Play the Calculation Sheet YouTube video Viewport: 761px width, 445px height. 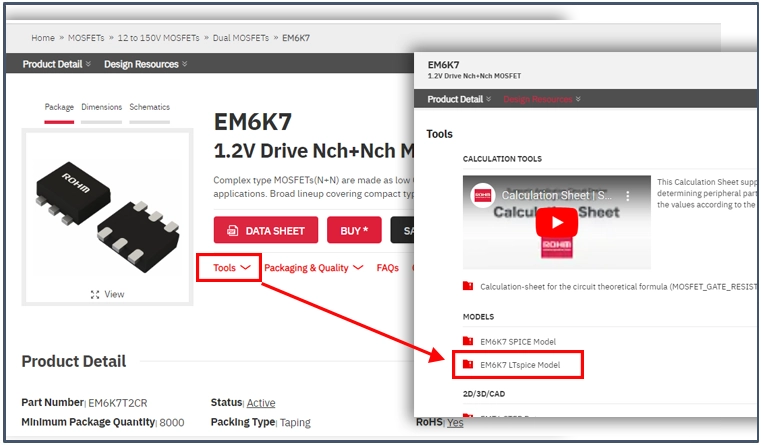(x=557, y=222)
